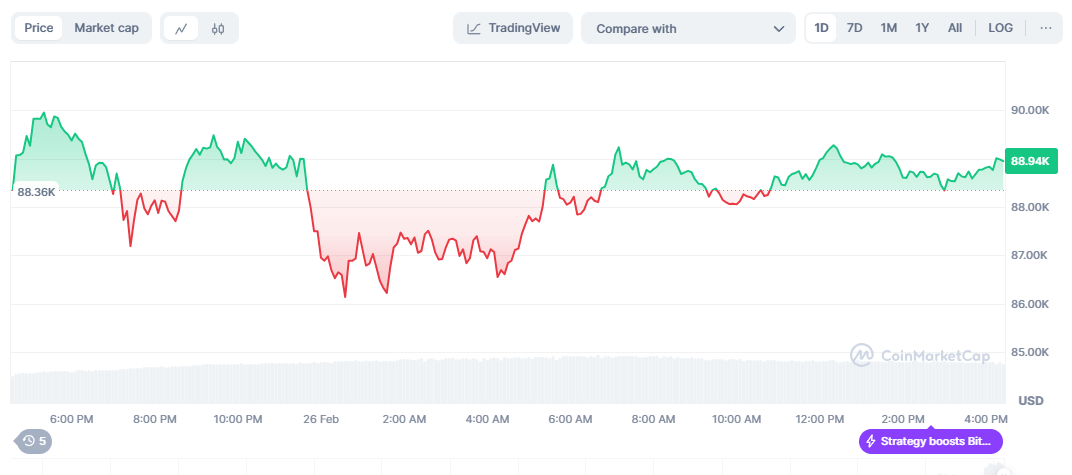
Task: Switch to candlestick chart icon
Action: click(218, 28)
